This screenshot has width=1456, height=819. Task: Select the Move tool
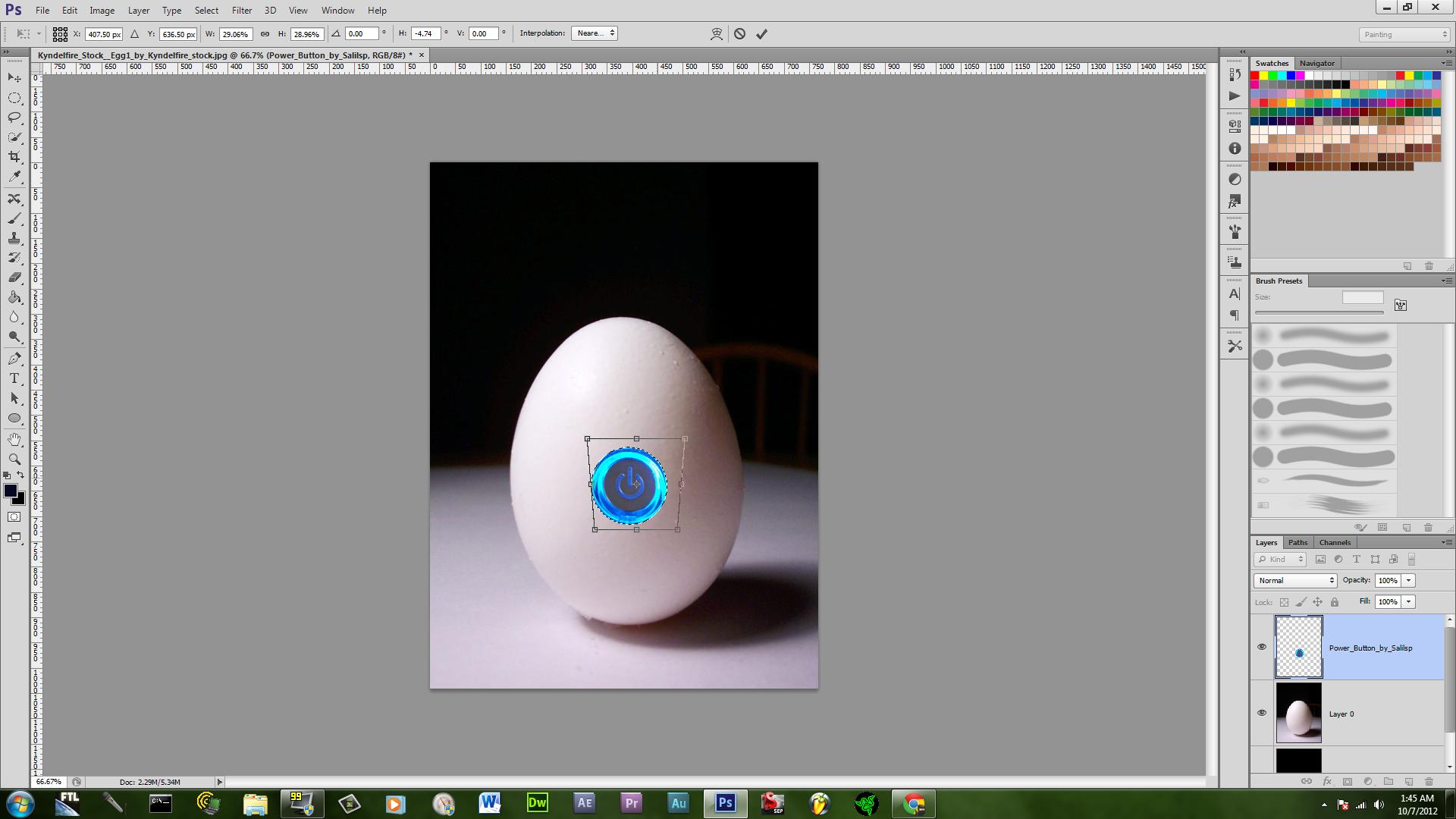(x=14, y=78)
